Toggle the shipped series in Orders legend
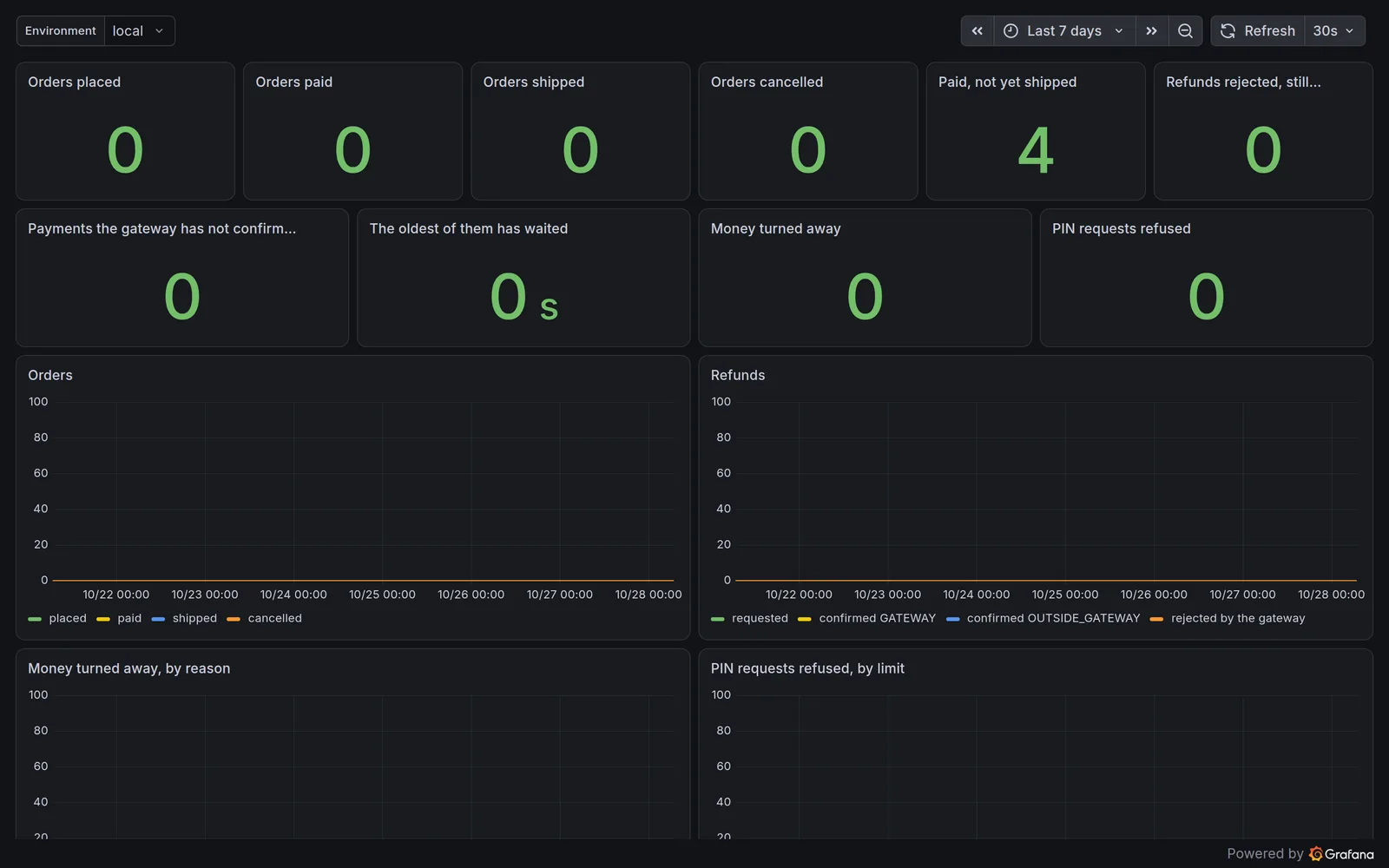1389x868 pixels. click(184, 619)
